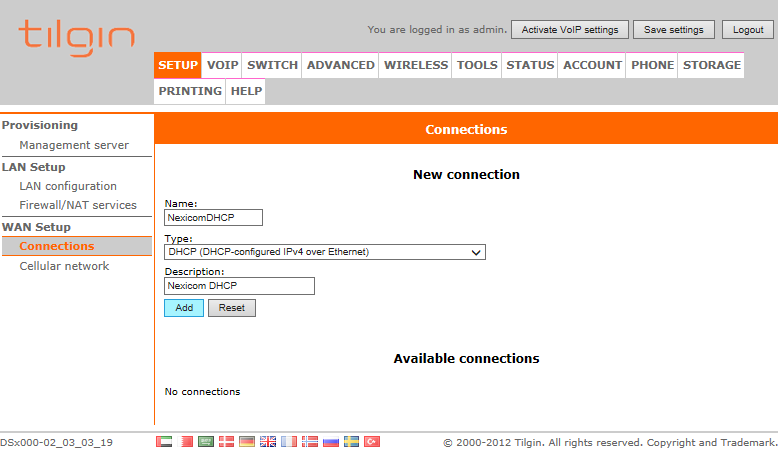Open LAN configuration page
779x453 pixels.
coord(68,186)
